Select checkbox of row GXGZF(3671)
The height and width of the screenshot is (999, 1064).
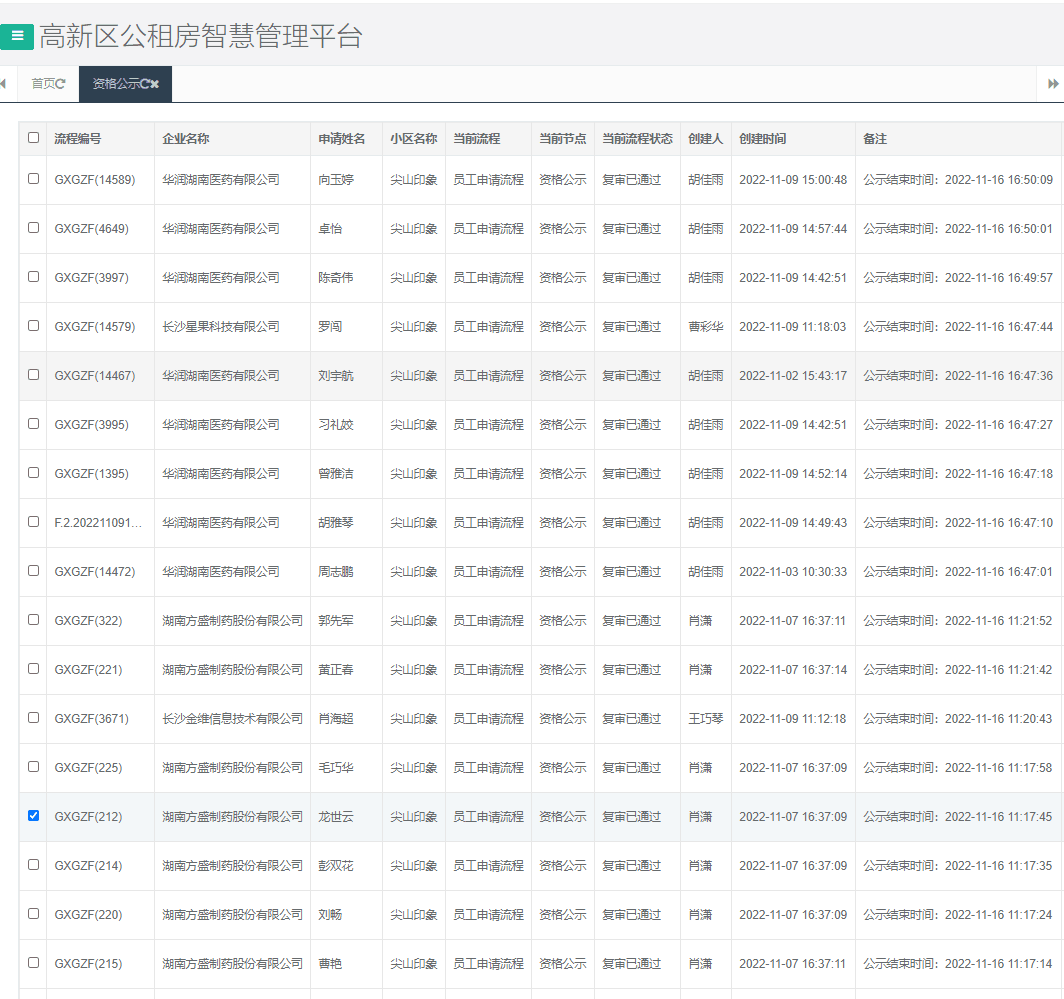pyautogui.click(x=34, y=718)
